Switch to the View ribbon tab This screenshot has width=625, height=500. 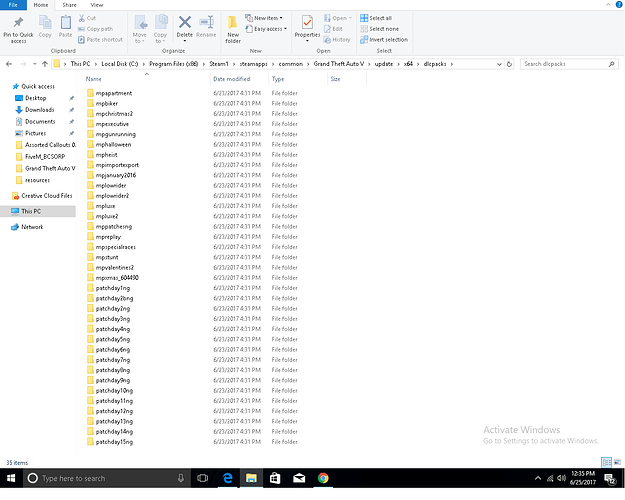[97, 5]
